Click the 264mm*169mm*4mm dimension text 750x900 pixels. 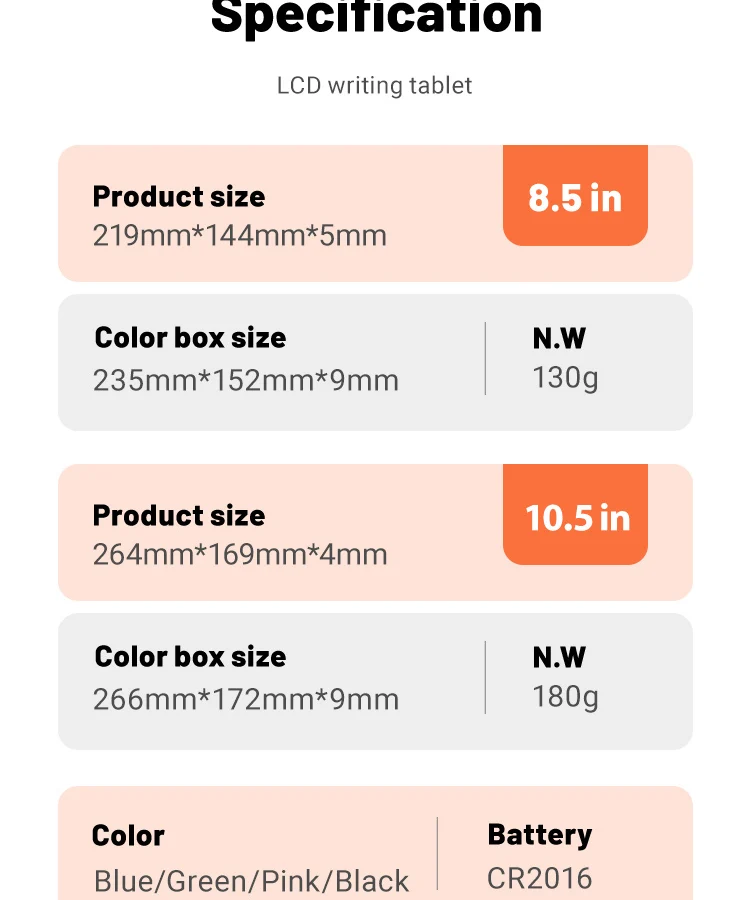pyautogui.click(x=240, y=554)
